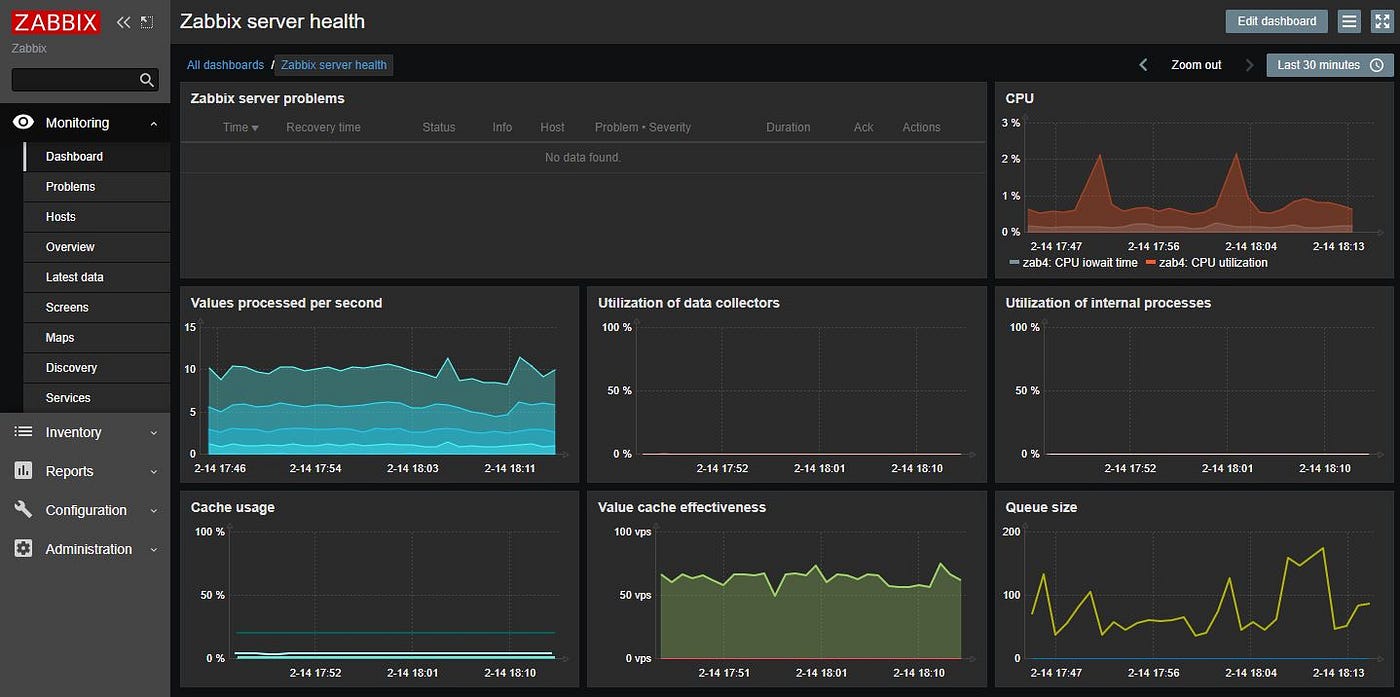Image resolution: width=1400 pixels, height=697 pixels.
Task: Click the Host column header
Action: click(552, 127)
